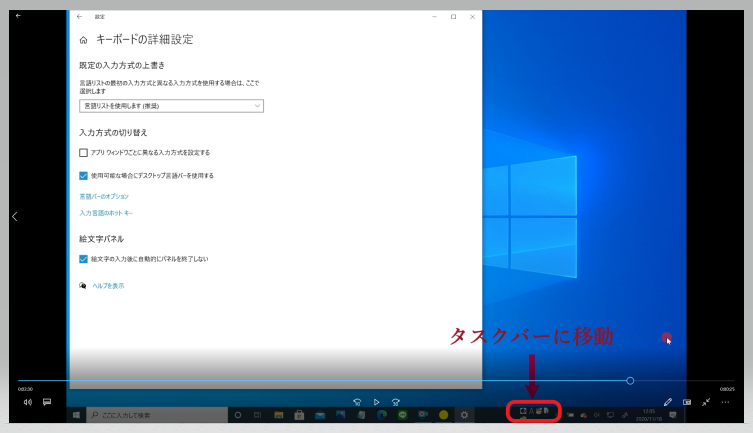Open the pencil edit tool in player

[667, 402]
